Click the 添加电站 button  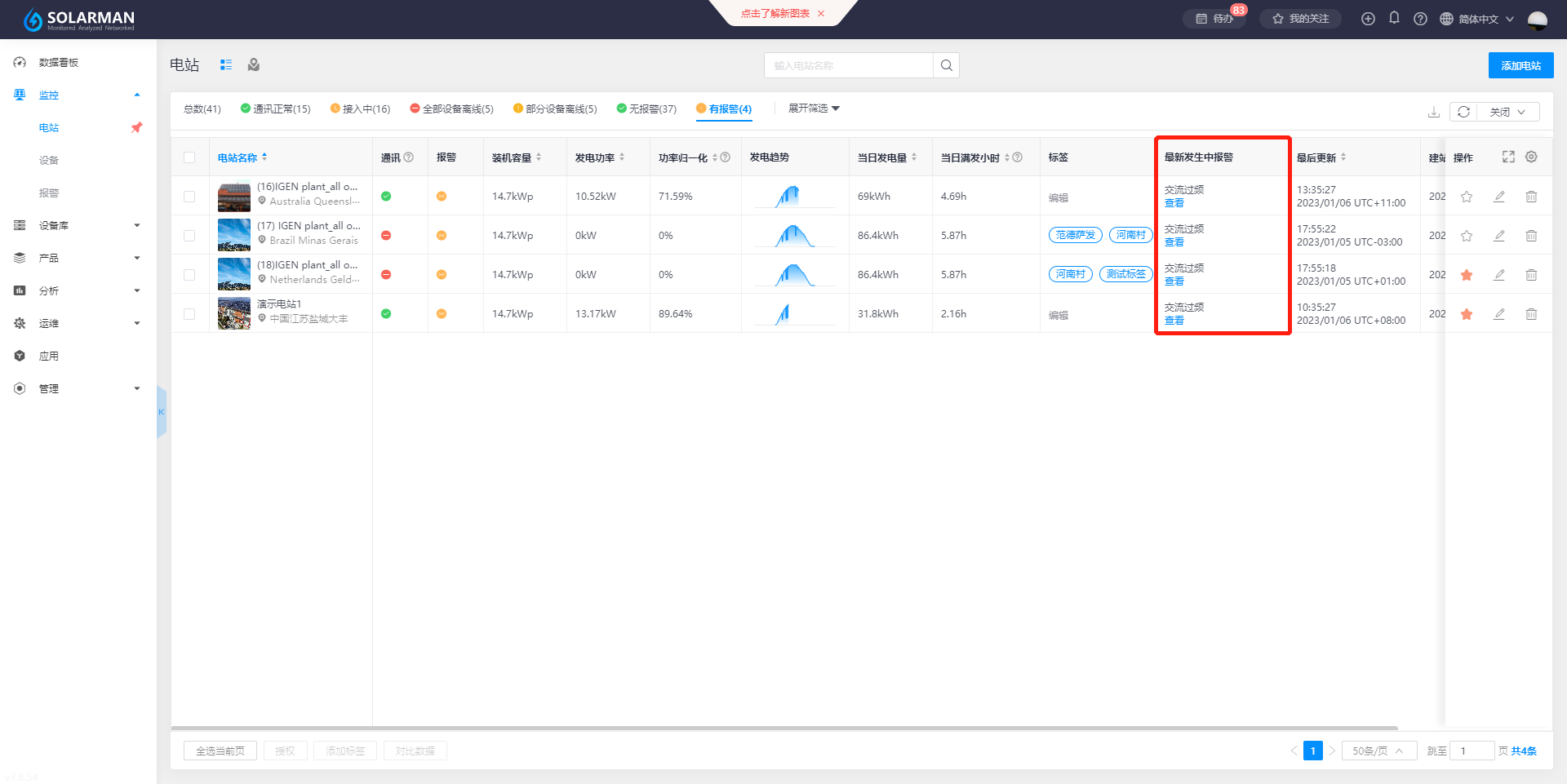coord(1520,65)
